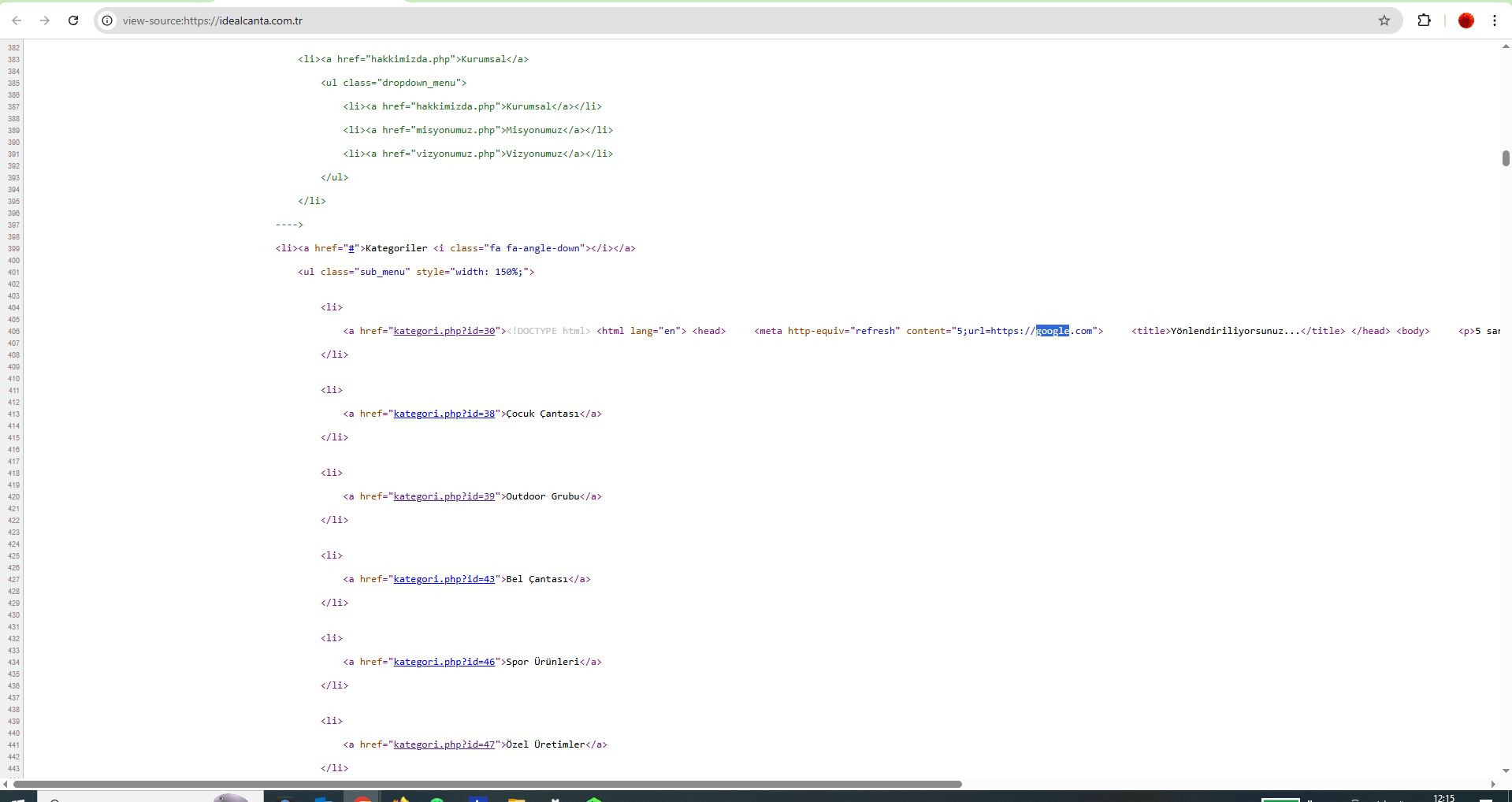Screen dimensions: 1512x802
Task: Open the kategori.php?id=47 link
Action: coord(444,744)
